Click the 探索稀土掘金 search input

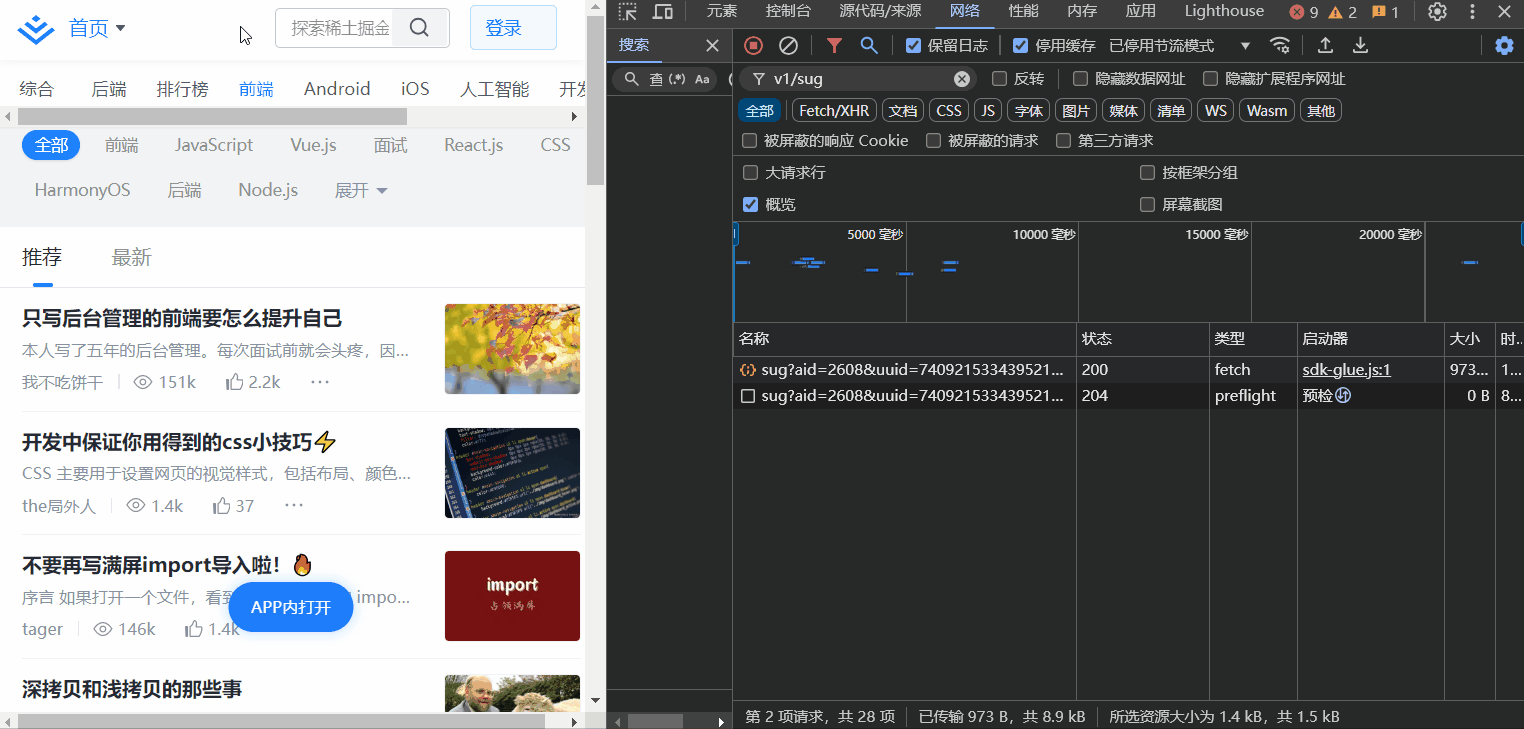(340, 28)
